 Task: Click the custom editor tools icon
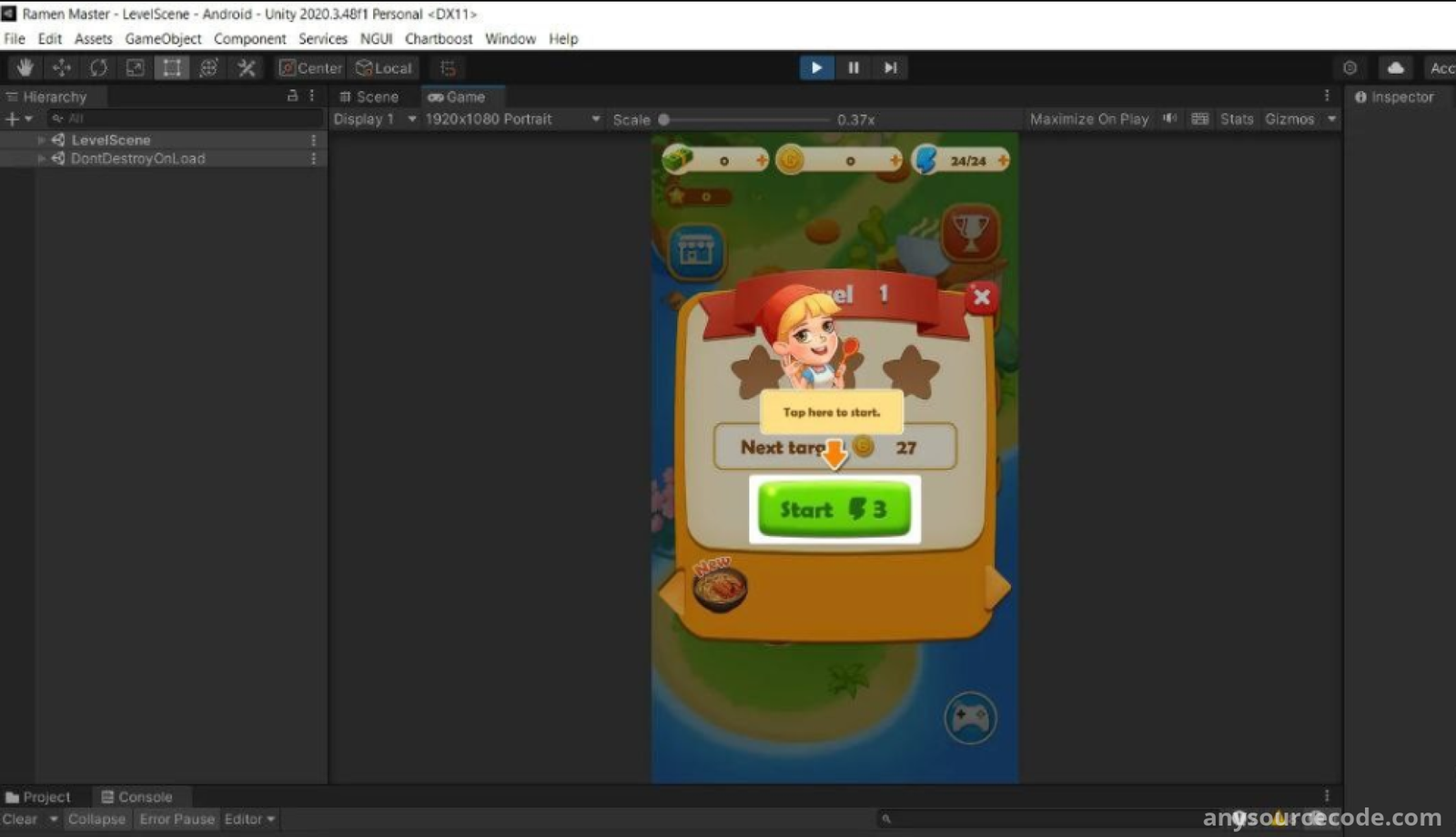246,68
